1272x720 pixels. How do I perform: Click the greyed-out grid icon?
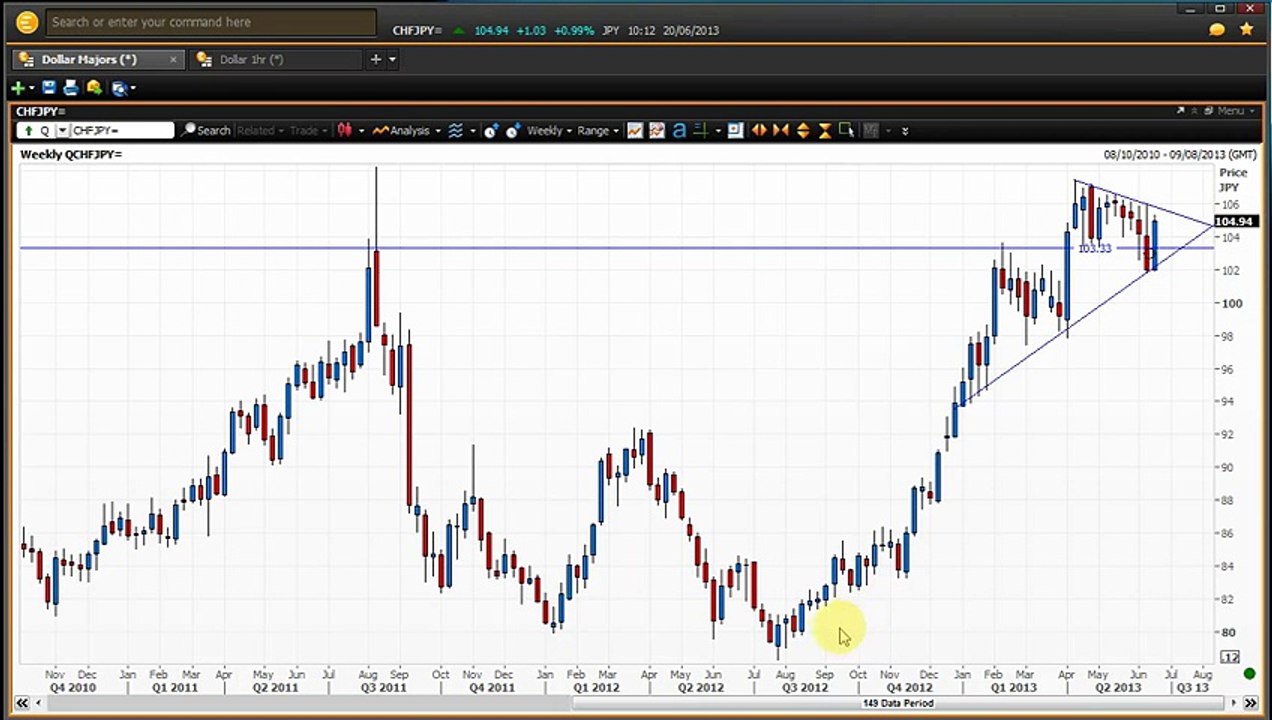pyautogui.click(x=871, y=130)
